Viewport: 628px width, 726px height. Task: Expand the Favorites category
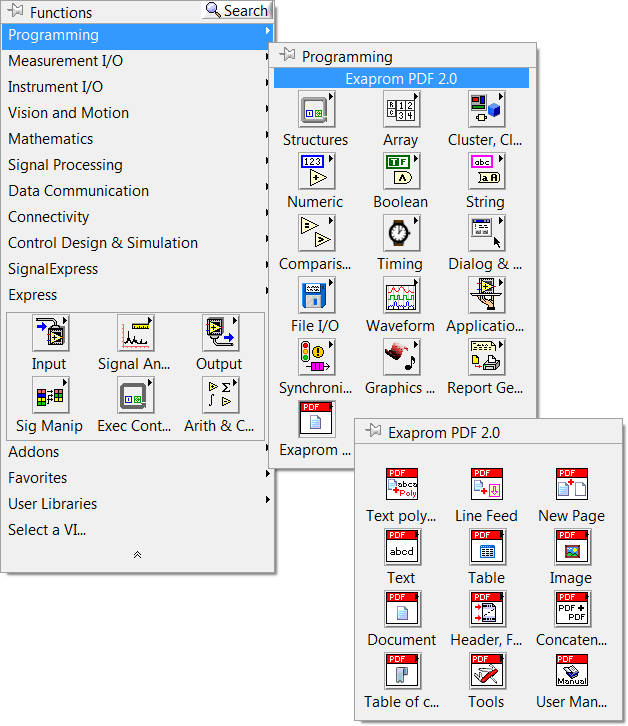point(138,478)
